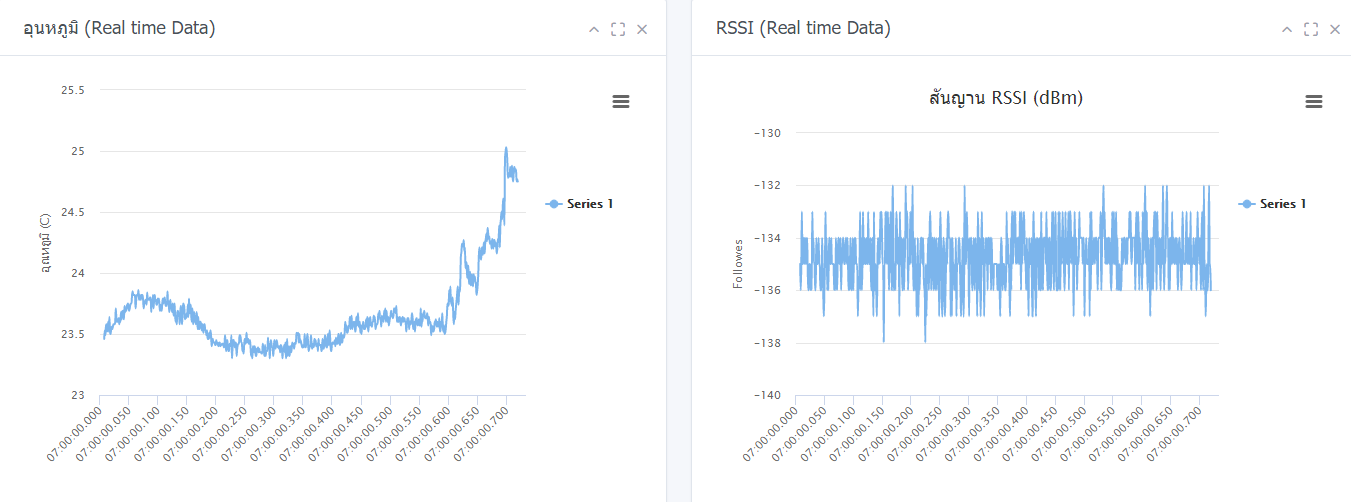Screen dimensions: 1351x502
Task: Click the Followes y-axis title
Action: (x=738, y=264)
